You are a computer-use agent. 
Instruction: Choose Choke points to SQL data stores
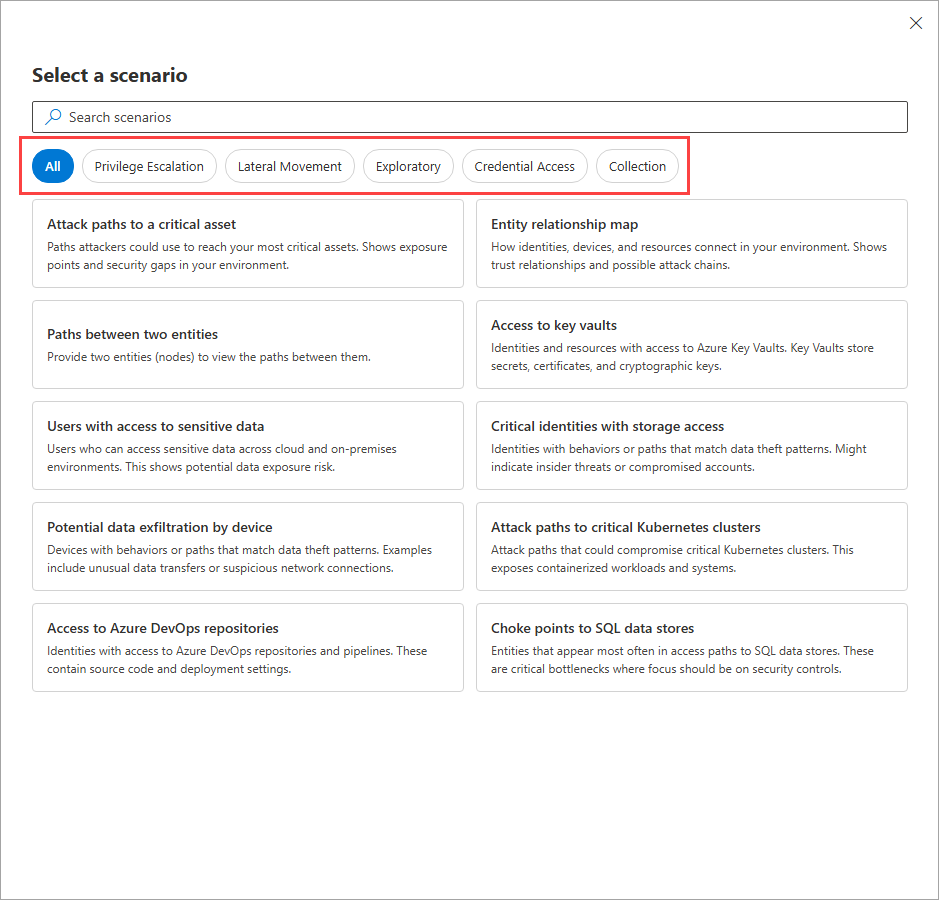pos(692,647)
